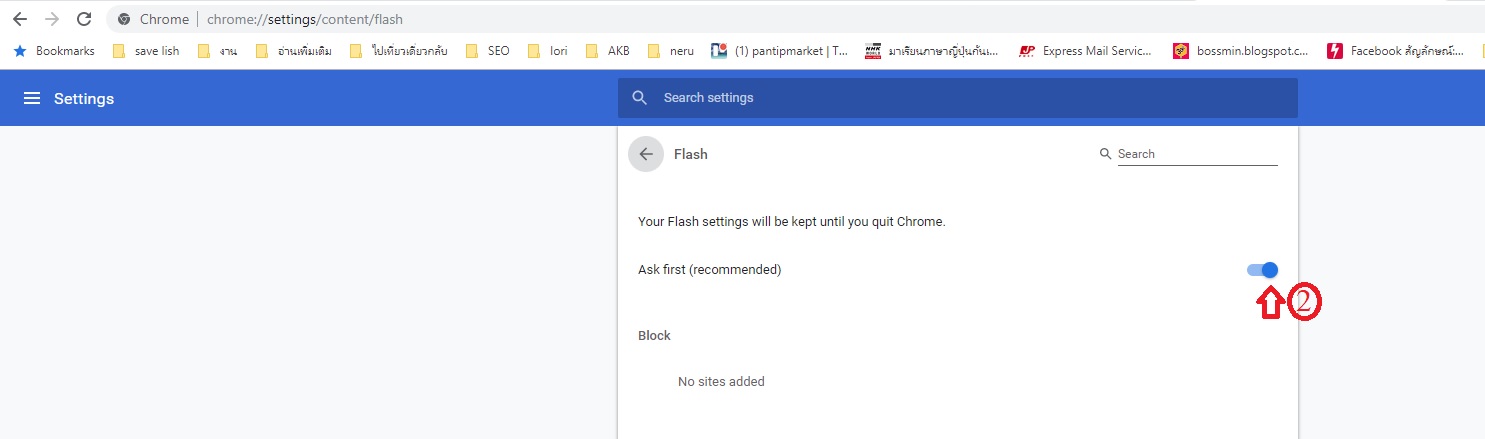Open the neru bookmark folder
Viewport: 1485px width, 439px height.
(670, 51)
